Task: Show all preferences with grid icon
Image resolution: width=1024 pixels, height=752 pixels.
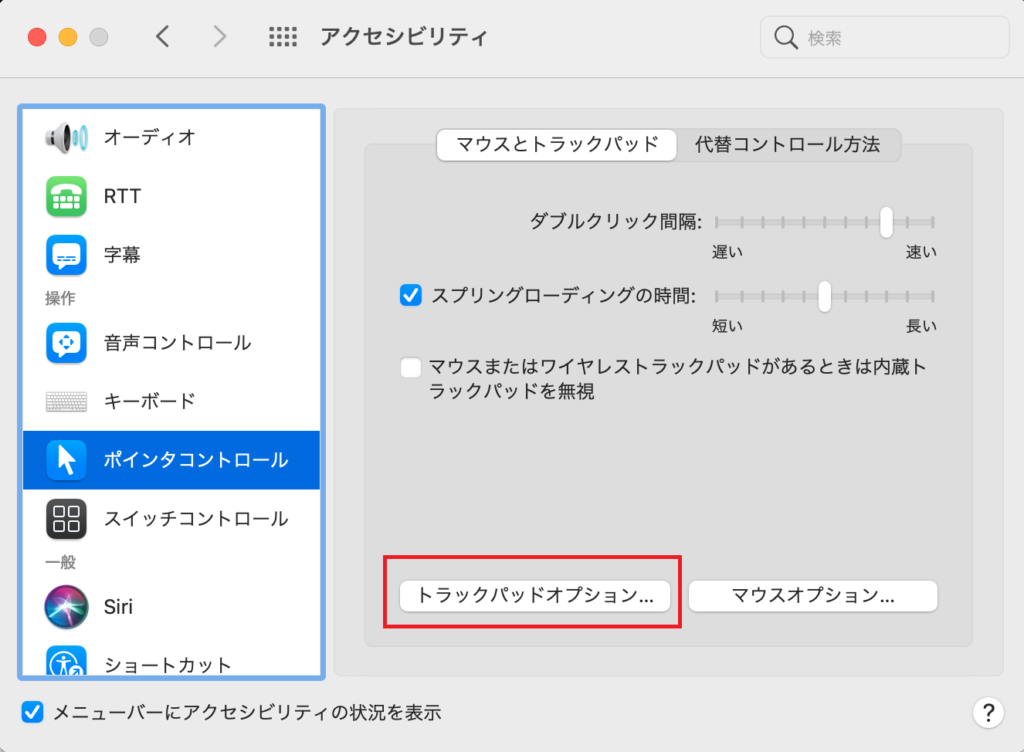Action: (283, 37)
